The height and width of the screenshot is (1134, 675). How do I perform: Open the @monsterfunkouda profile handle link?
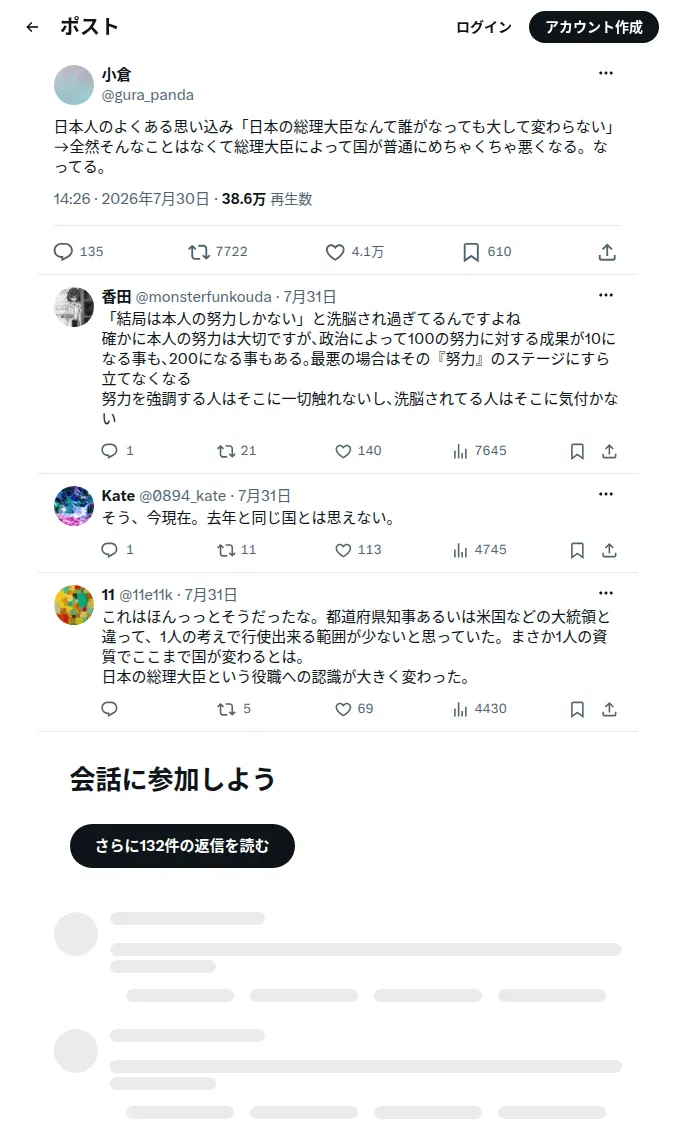(203, 297)
